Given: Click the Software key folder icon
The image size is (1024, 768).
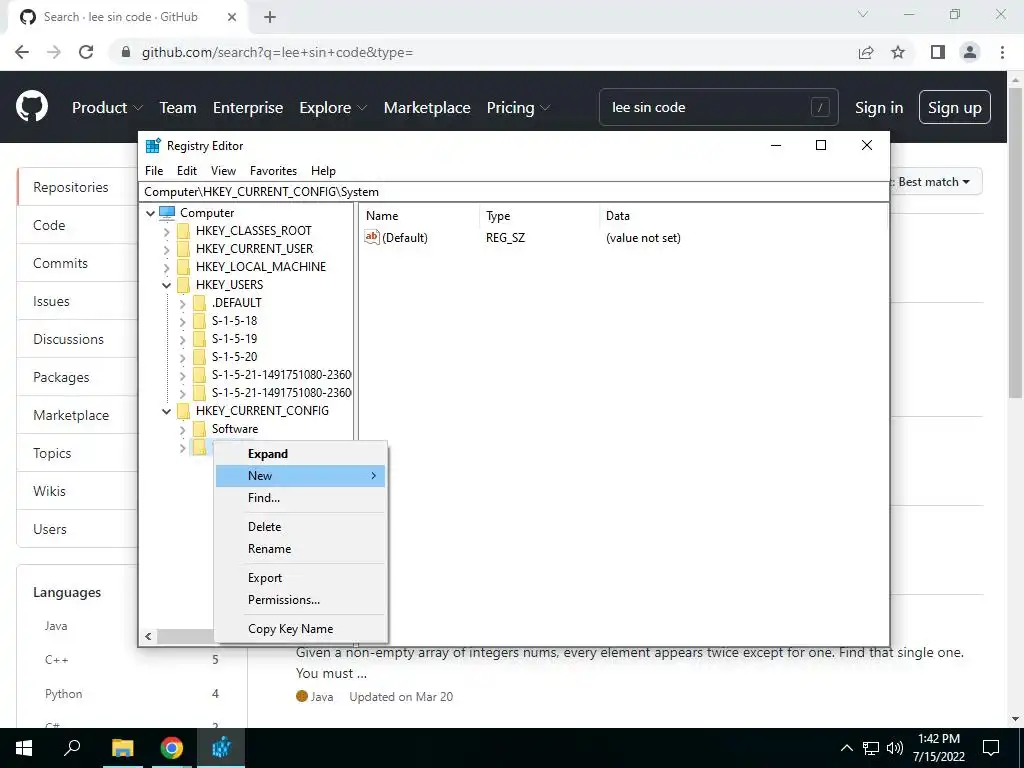Looking at the screenshot, I should pos(199,429).
